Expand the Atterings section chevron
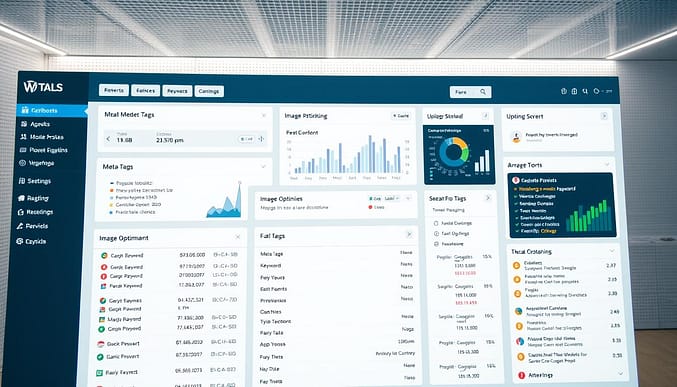This screenshot has width=677, height=387. [620, 374]
